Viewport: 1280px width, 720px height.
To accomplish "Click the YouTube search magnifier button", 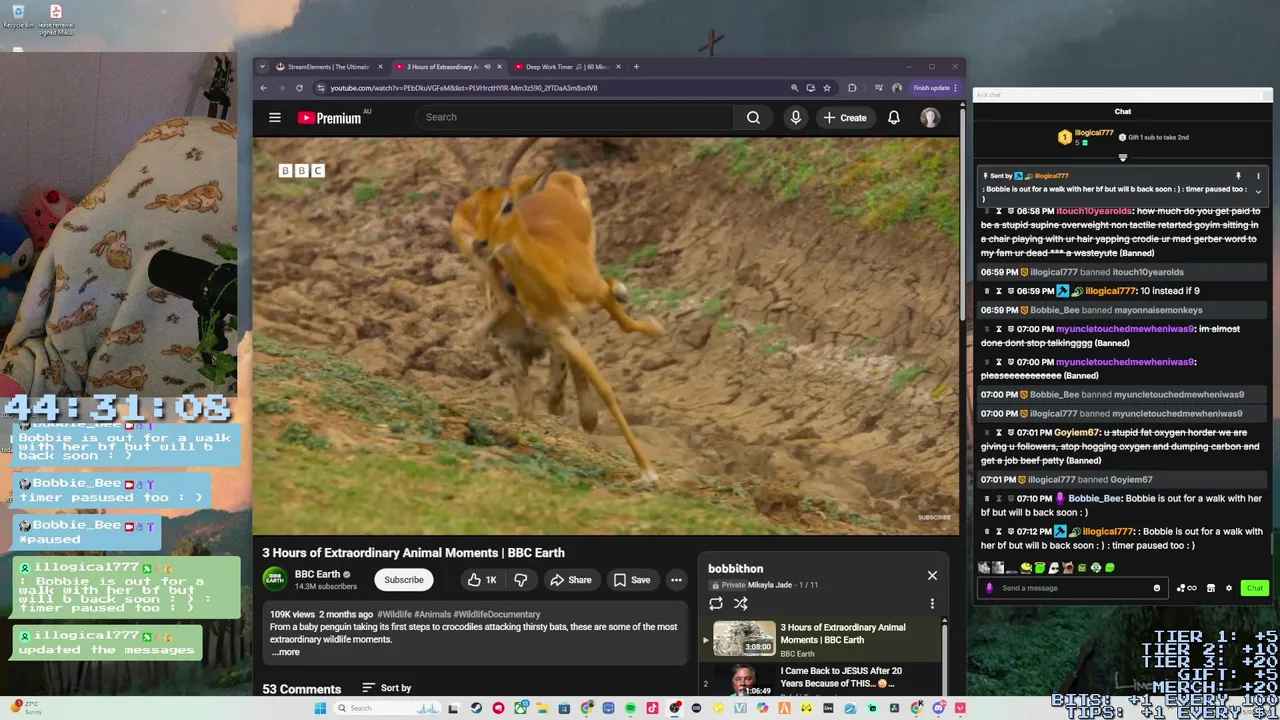I will (x=753, y=117).
